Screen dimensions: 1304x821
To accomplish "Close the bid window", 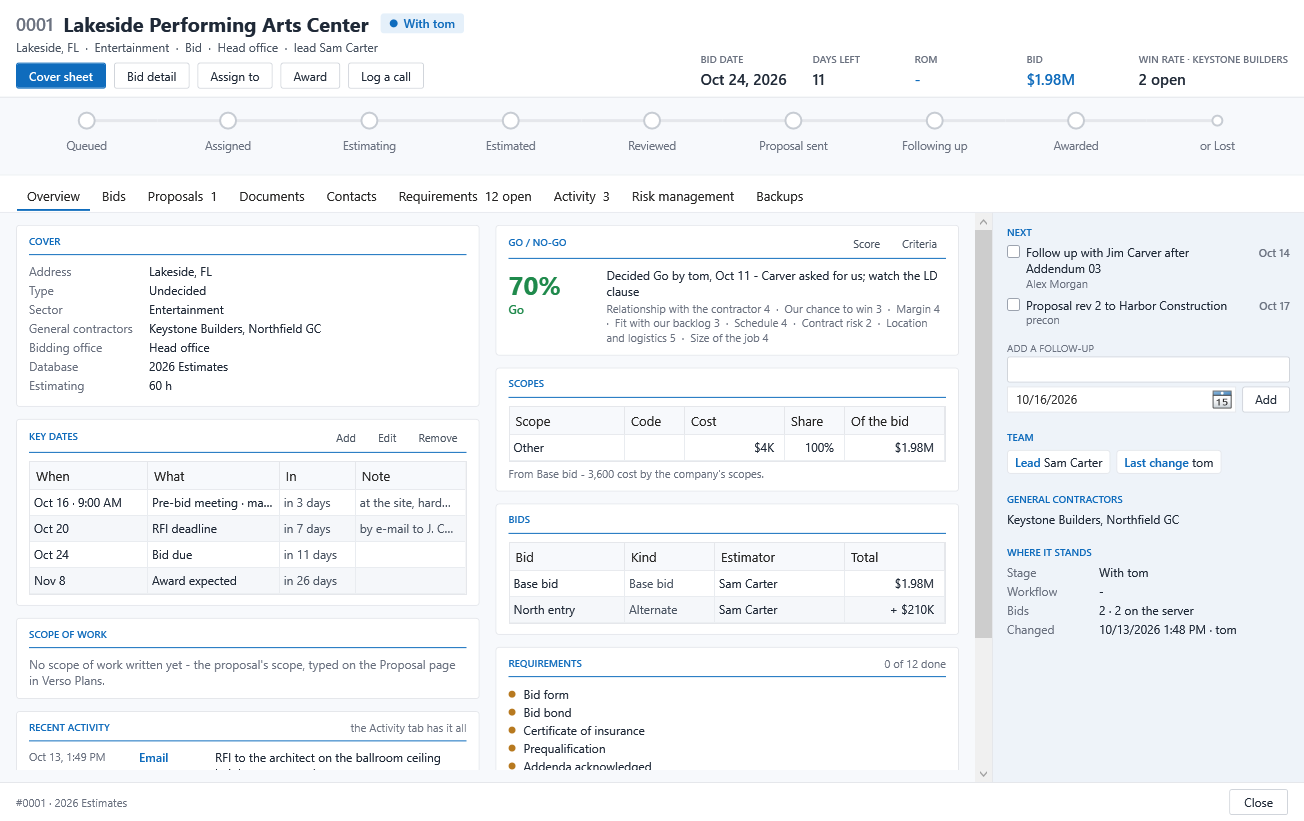I will 1258,803.
